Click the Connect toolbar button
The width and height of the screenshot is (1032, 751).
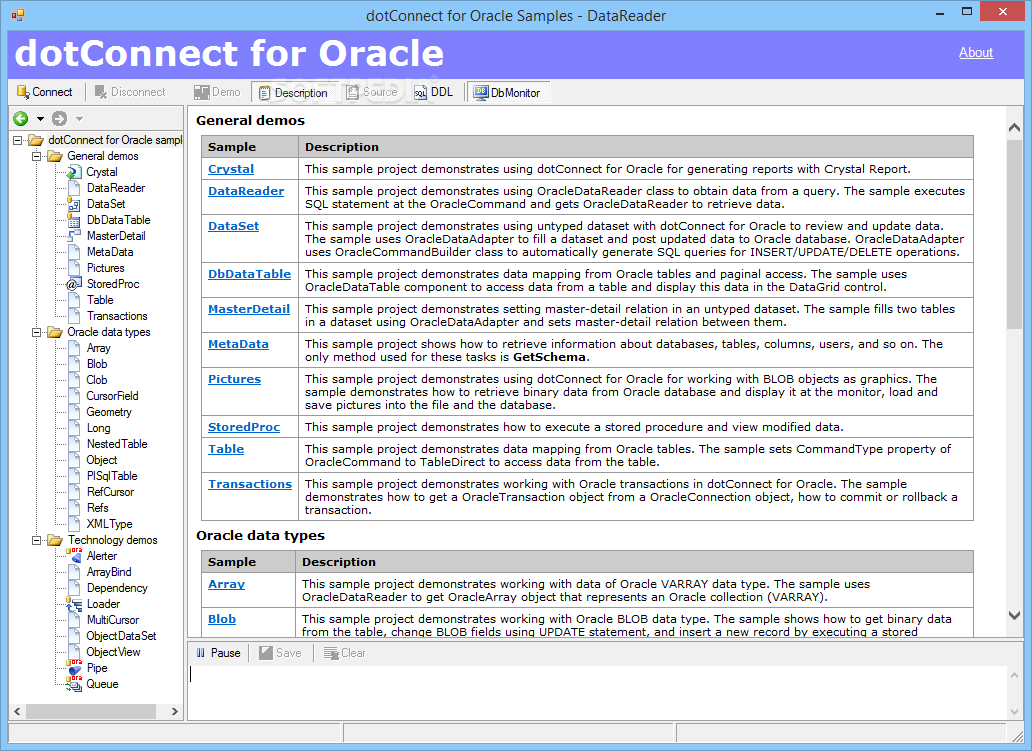point(44,92)
